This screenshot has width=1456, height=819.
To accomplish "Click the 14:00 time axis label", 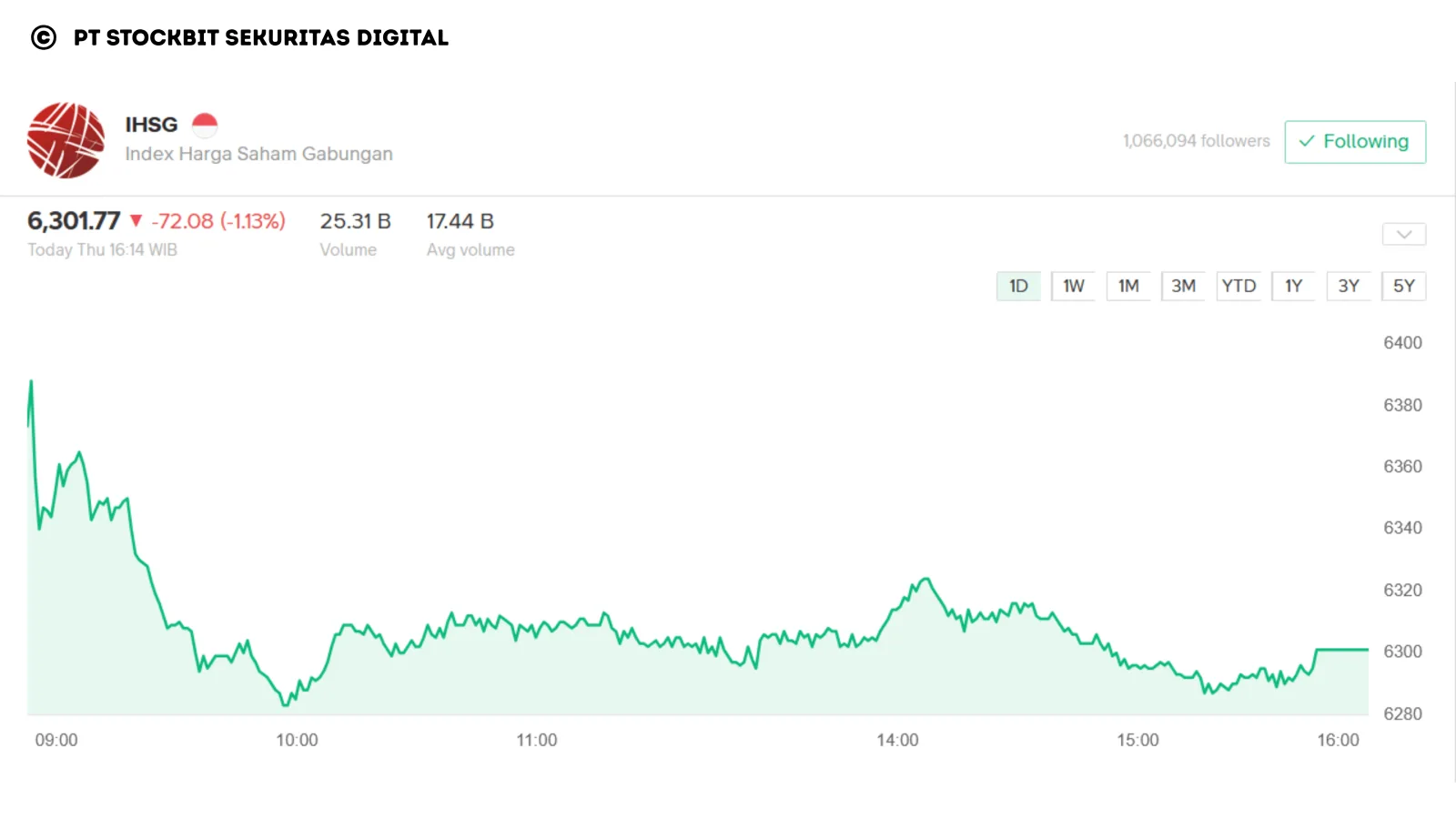I will click(897, 741).
